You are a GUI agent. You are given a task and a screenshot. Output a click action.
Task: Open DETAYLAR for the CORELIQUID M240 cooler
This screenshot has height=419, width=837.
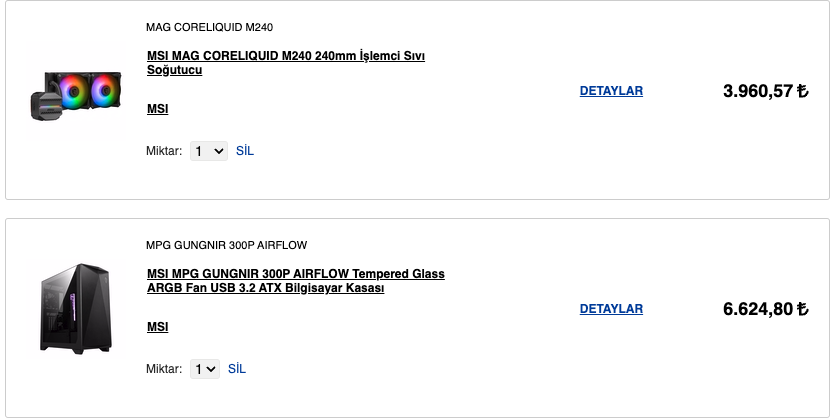point(611,91)
